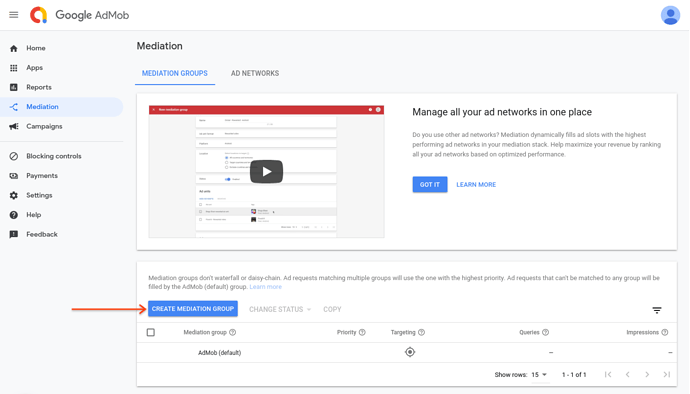Click the Payments money icon

pos(14,176)
